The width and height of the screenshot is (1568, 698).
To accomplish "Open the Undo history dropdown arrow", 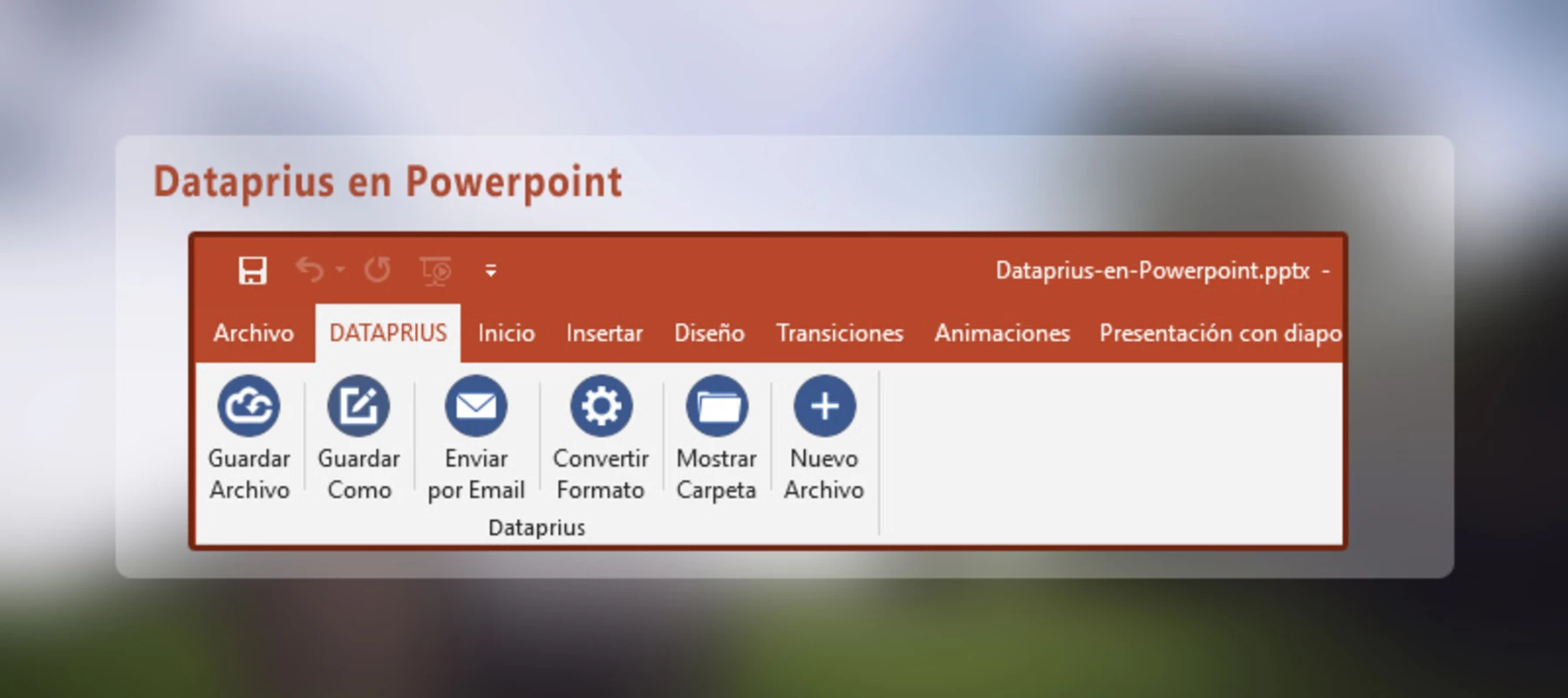I will pyautogui.click(x=340, y=270).
